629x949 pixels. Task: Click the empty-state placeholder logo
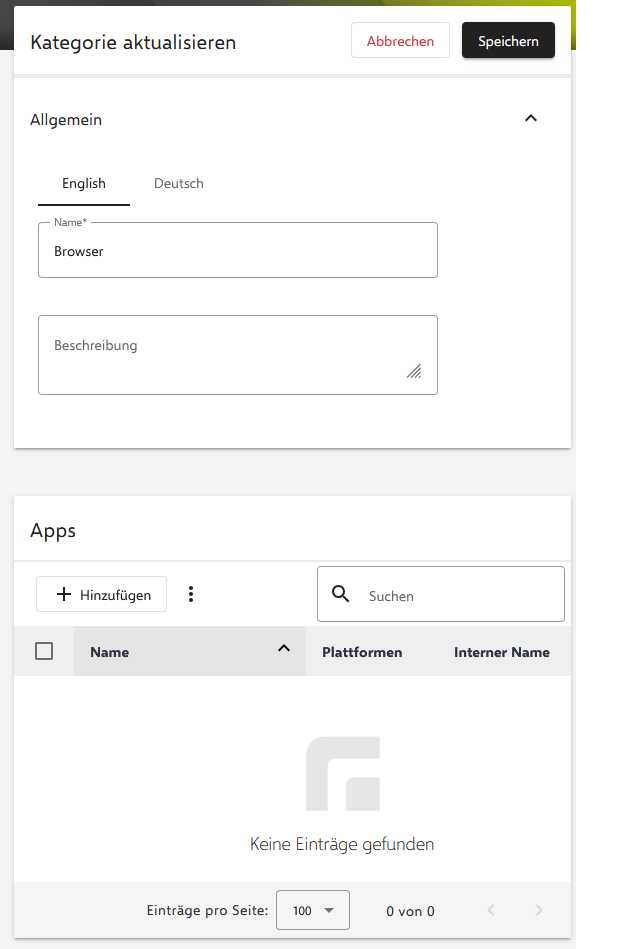pos(342,773)
